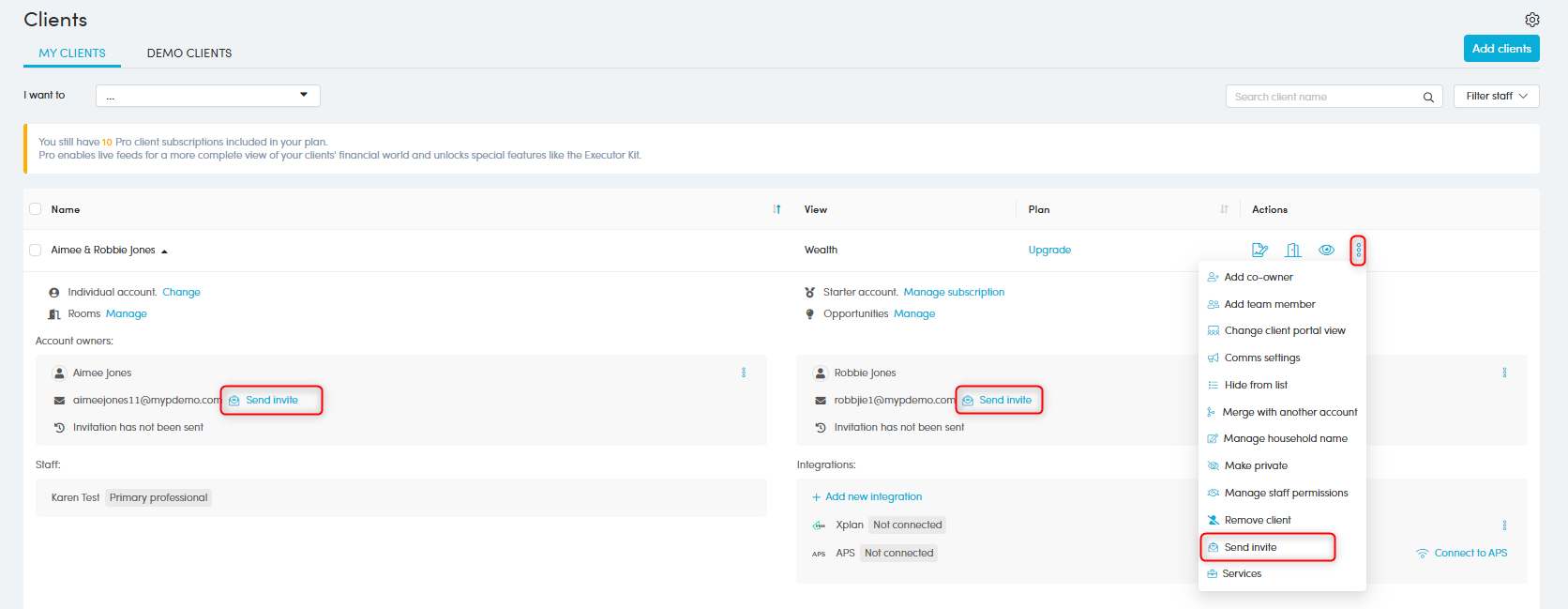The image size is (1568, 609).
Task: Sort by Name column sort icon
Action: pos(776,209)
